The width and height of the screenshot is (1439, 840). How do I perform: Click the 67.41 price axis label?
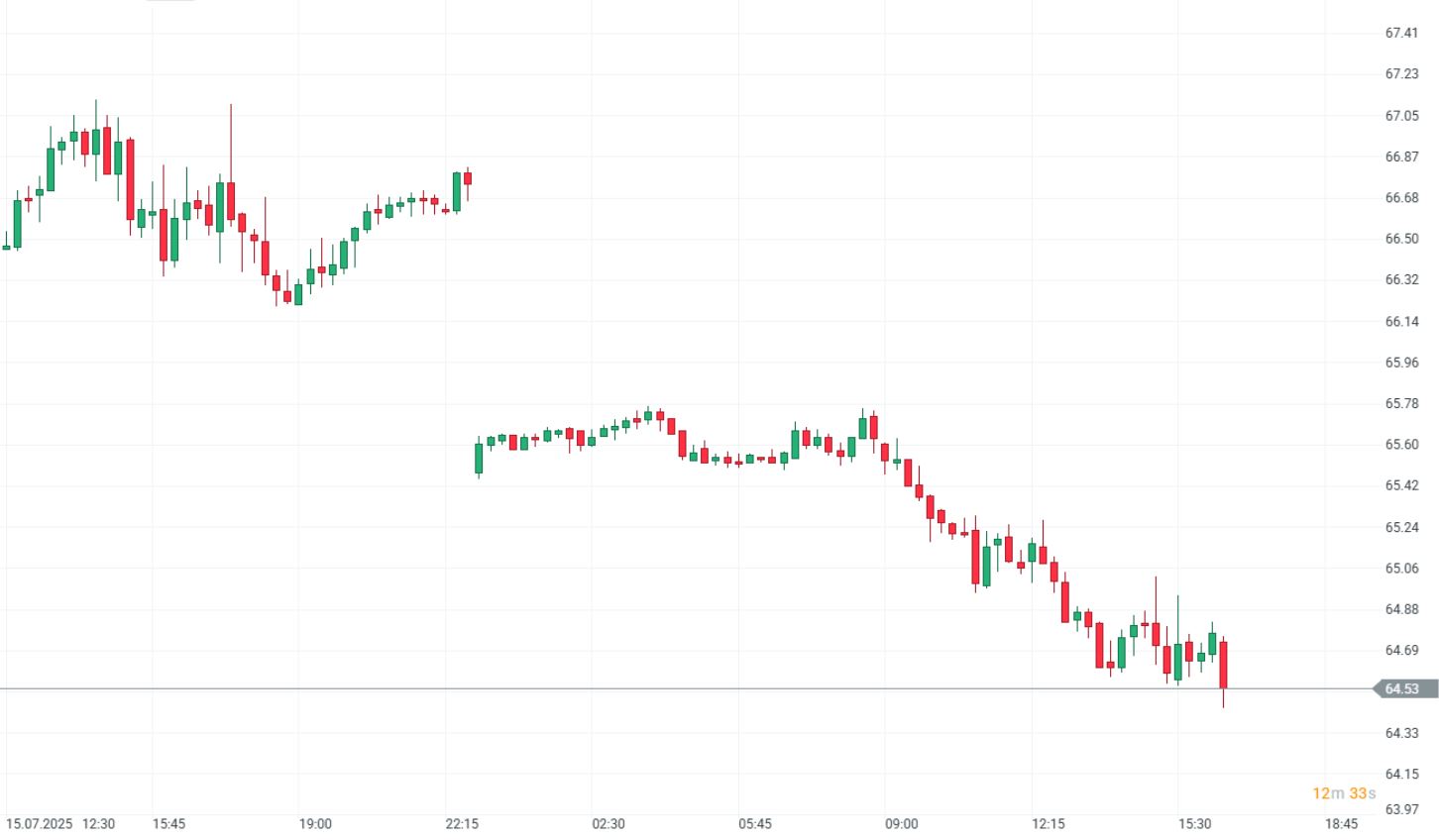1401,33
